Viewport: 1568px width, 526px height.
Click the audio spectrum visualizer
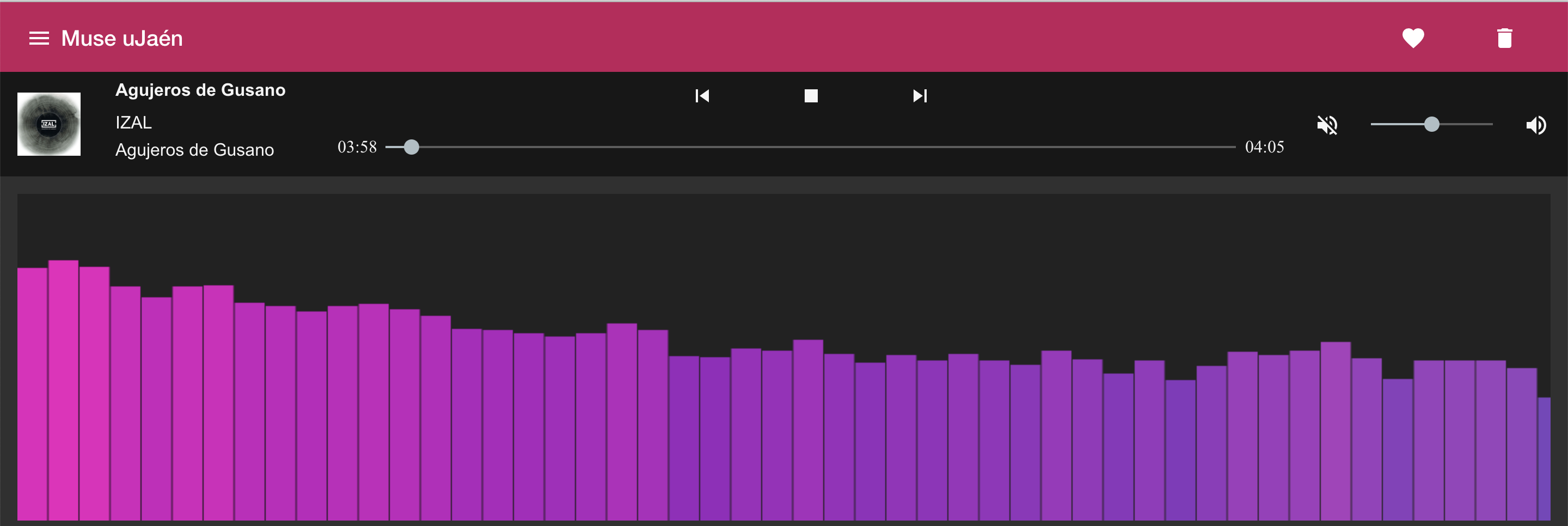pos(783,357)
